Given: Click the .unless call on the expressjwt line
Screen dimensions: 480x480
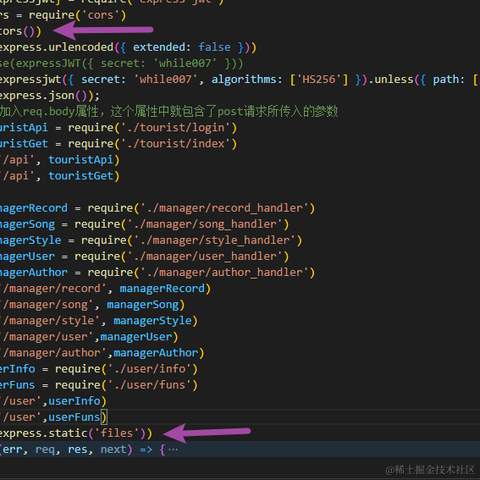Looking at the screenshot, I should tap(391, 79).
